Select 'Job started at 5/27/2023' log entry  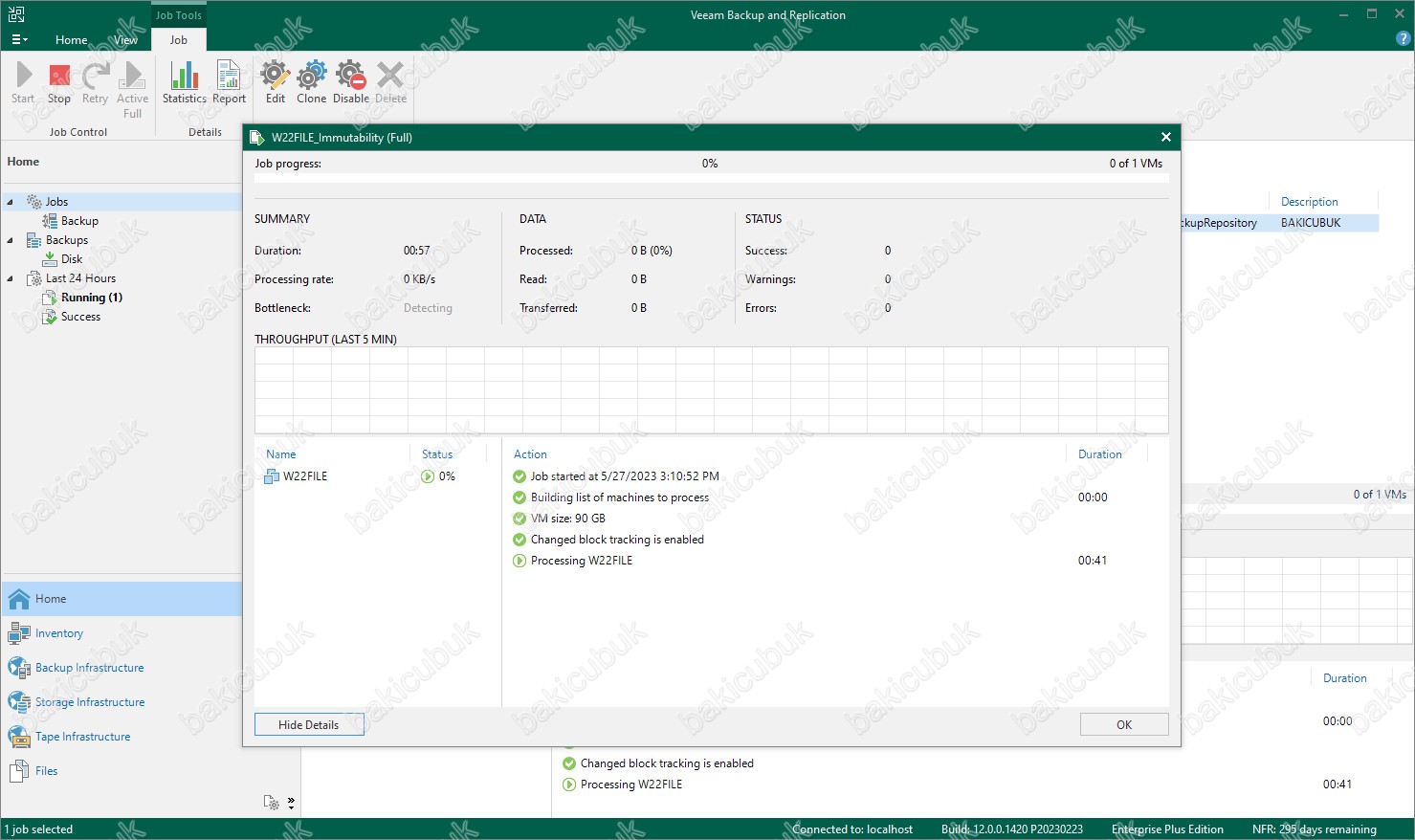pyautogui.click(x=625, y=476)
